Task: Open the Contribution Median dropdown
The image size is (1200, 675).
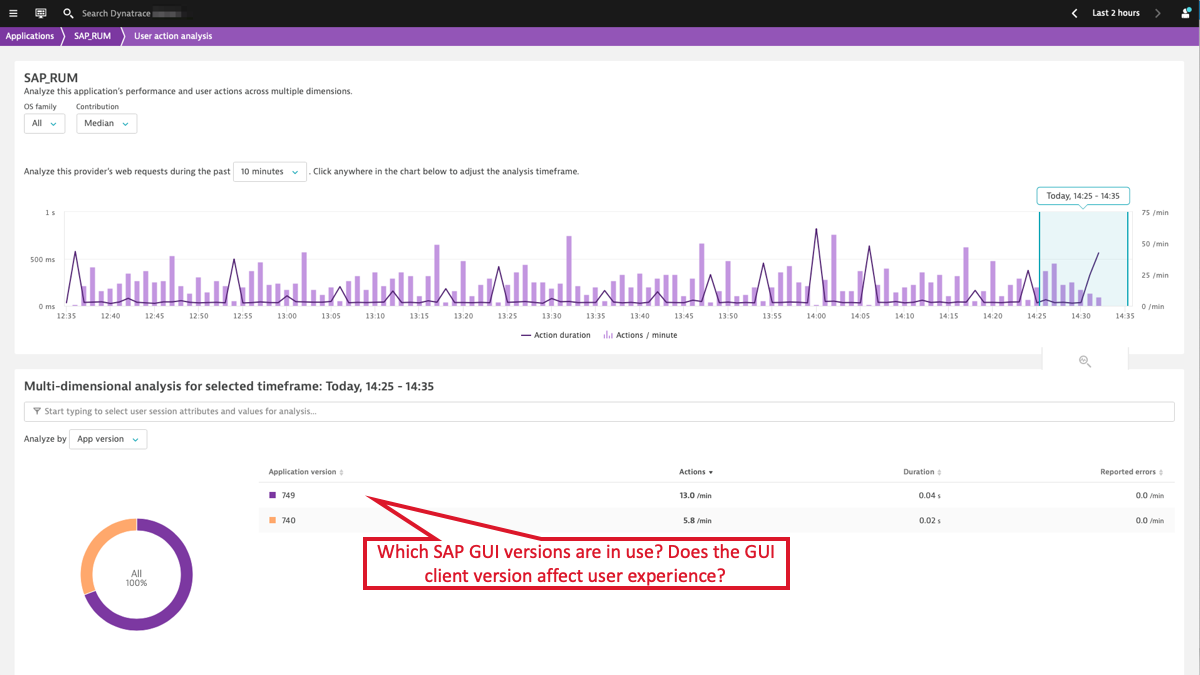Action: point(106,123)
